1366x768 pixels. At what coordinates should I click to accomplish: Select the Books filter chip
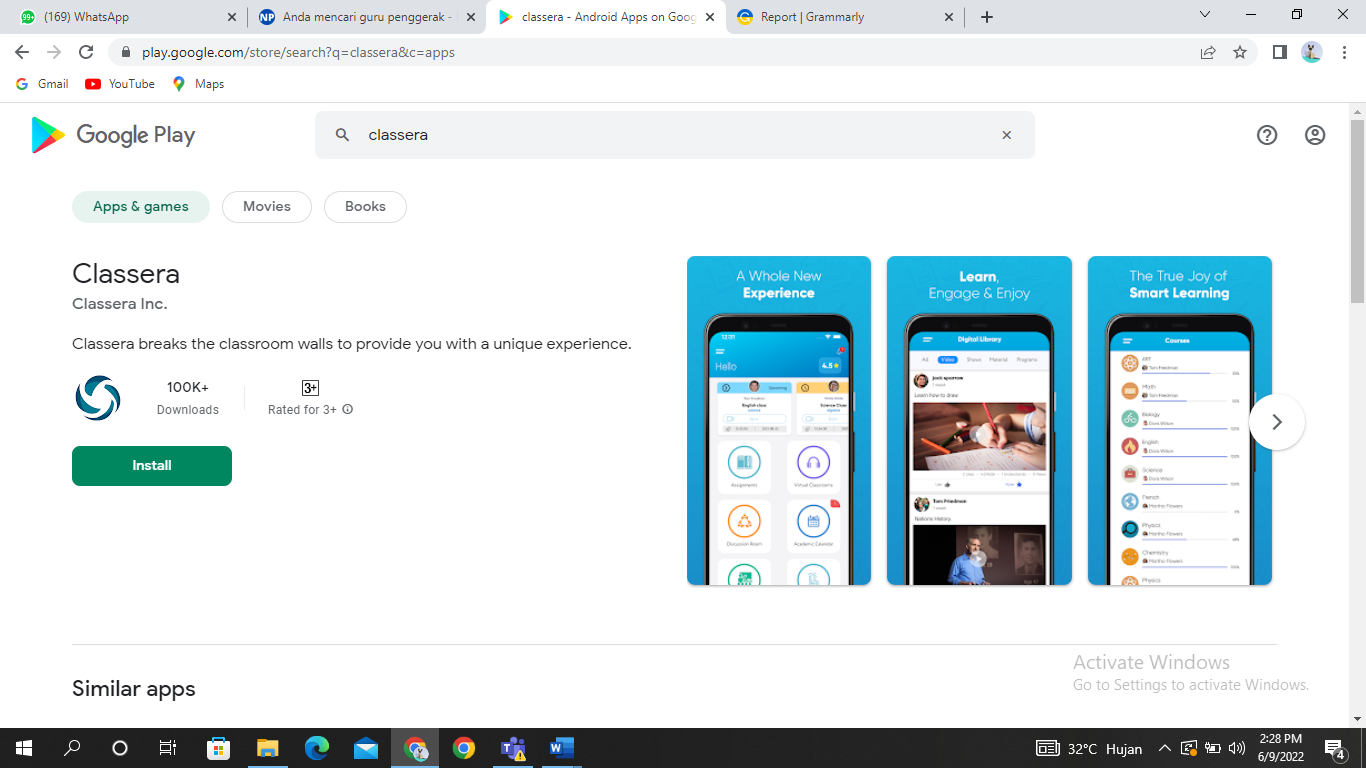[365, 207]
